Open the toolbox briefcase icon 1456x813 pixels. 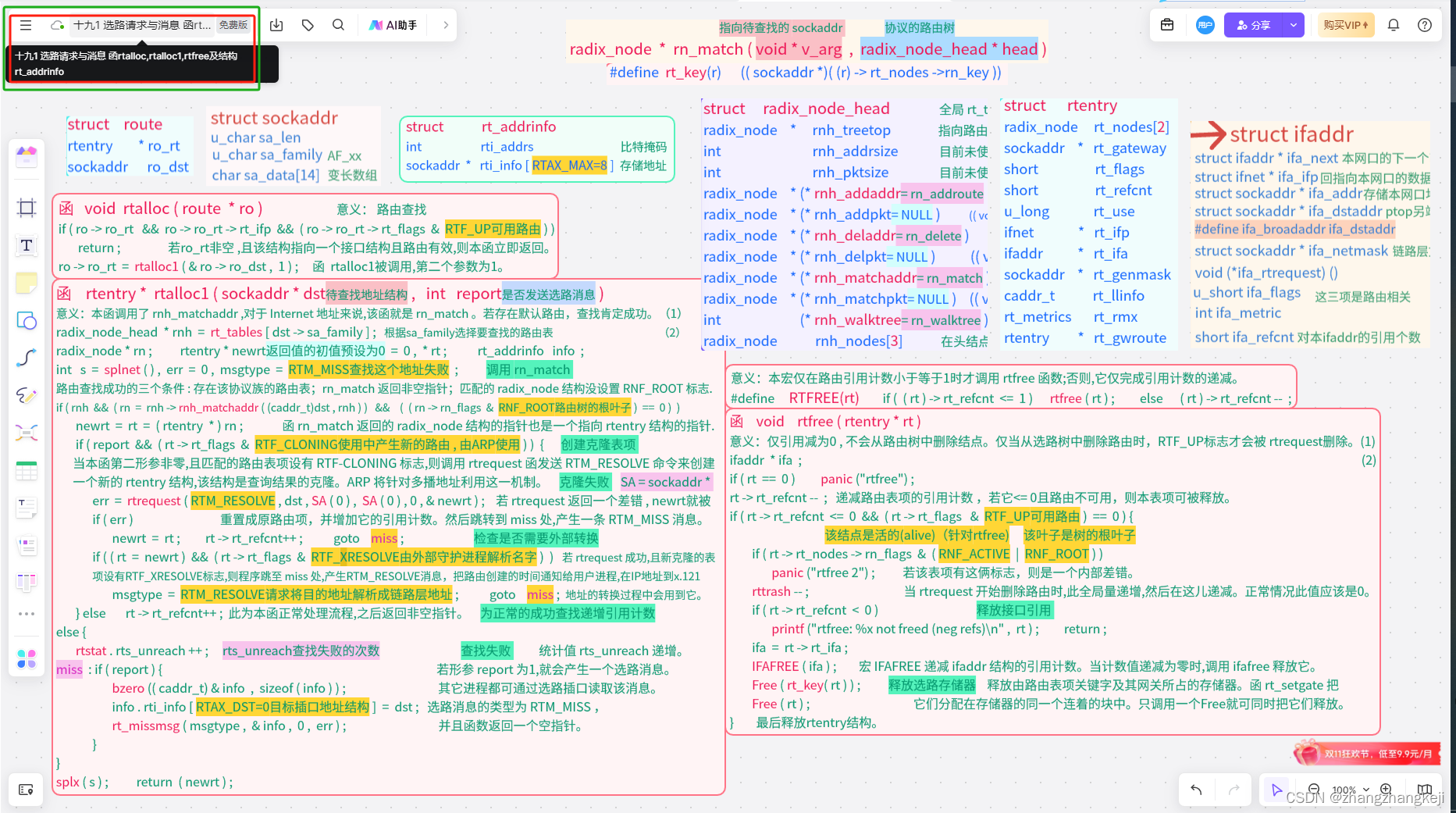click(1167, 25)
